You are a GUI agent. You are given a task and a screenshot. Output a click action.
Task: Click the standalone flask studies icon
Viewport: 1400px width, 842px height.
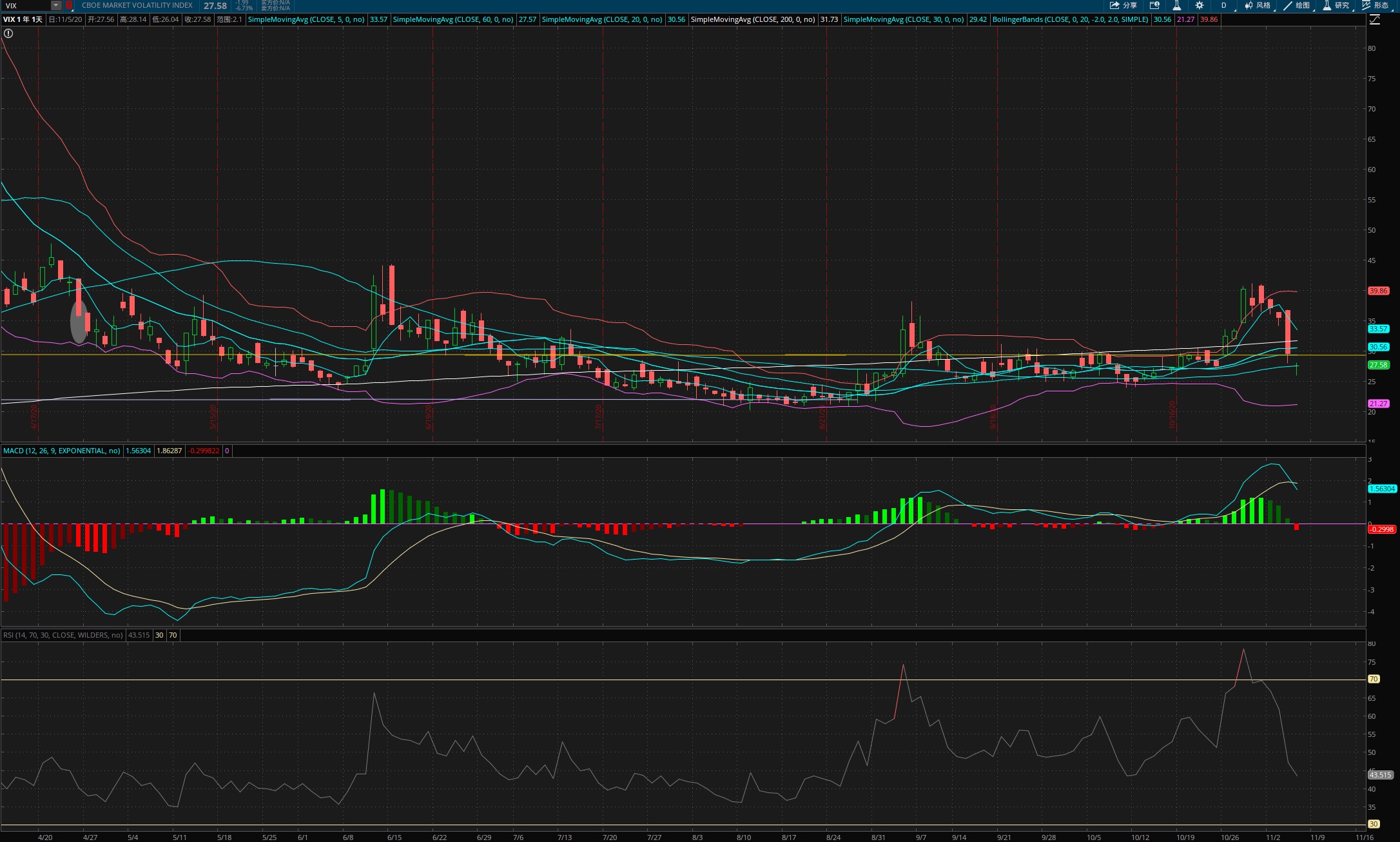click(x=1176, y=5)
